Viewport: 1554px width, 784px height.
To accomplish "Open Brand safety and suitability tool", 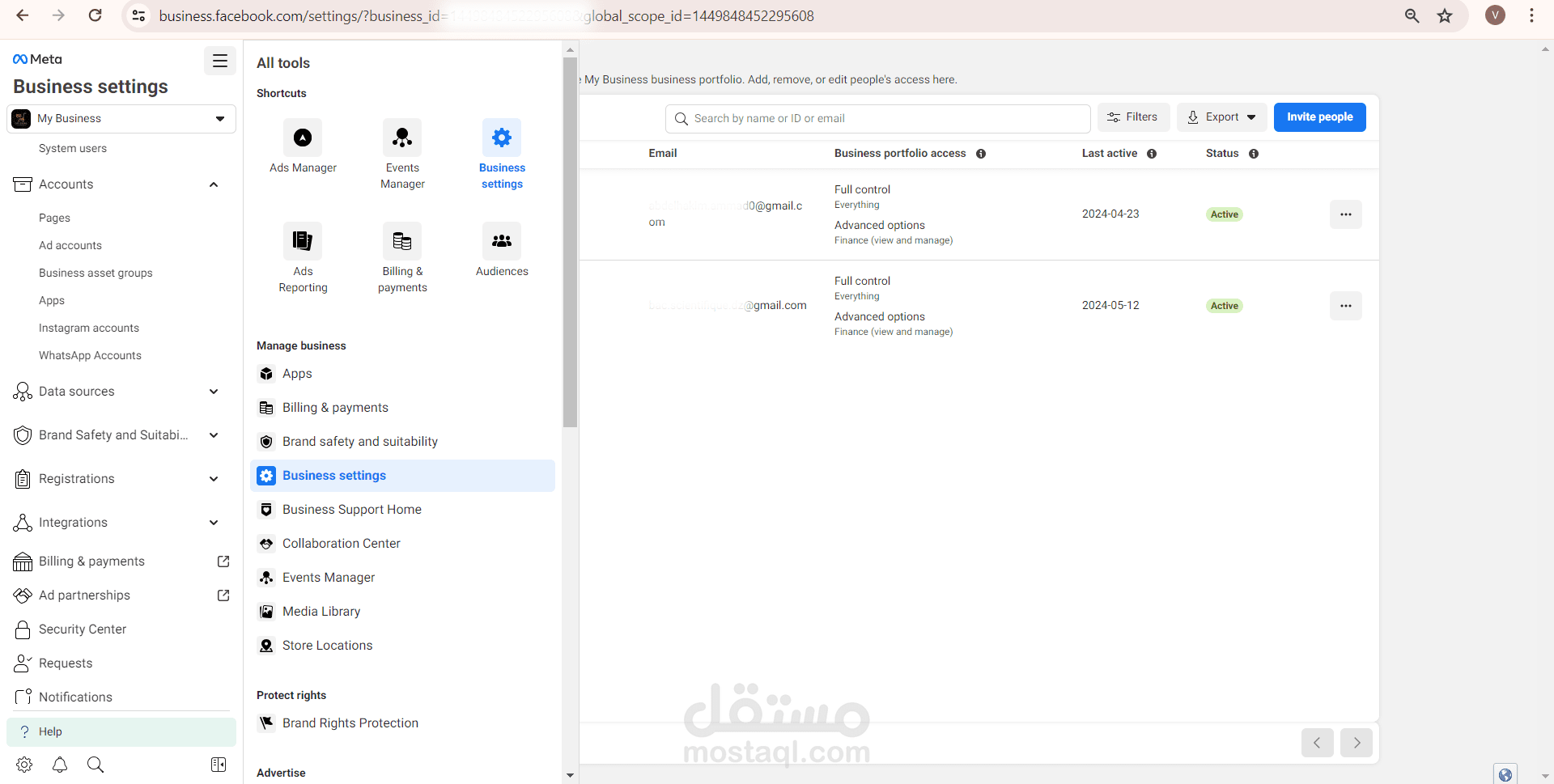I will tap(402, 442).
